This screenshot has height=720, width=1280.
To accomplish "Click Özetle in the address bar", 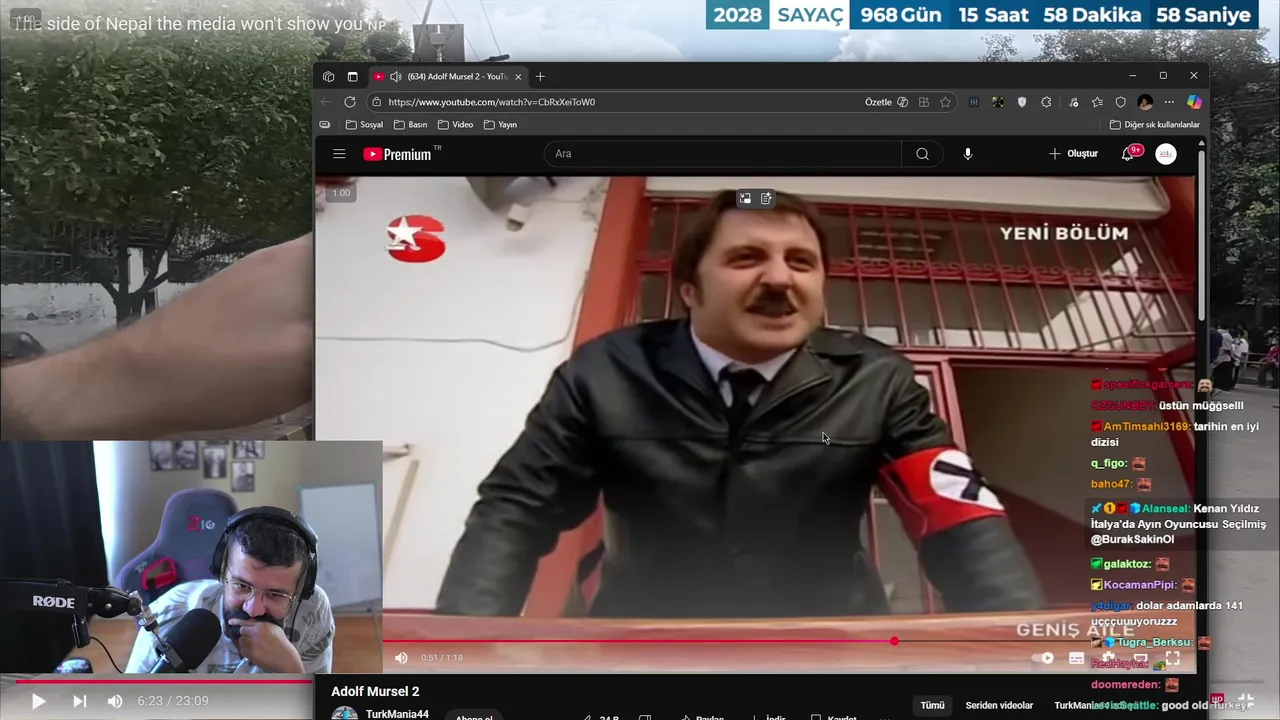I will tap(886, 102).
